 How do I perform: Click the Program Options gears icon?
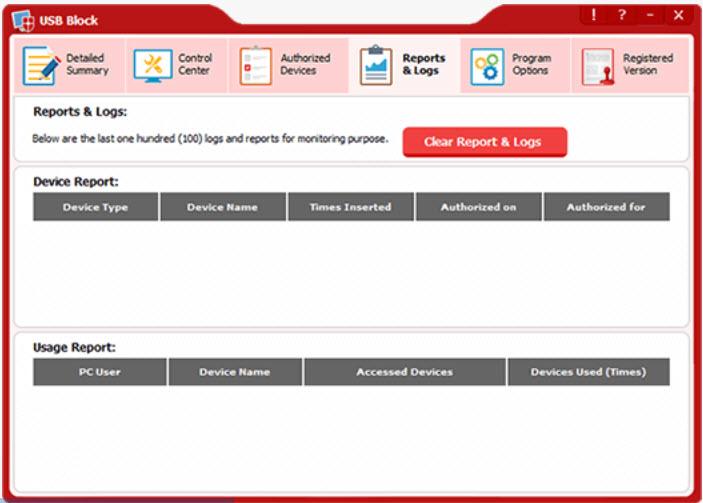coord(487,66)
